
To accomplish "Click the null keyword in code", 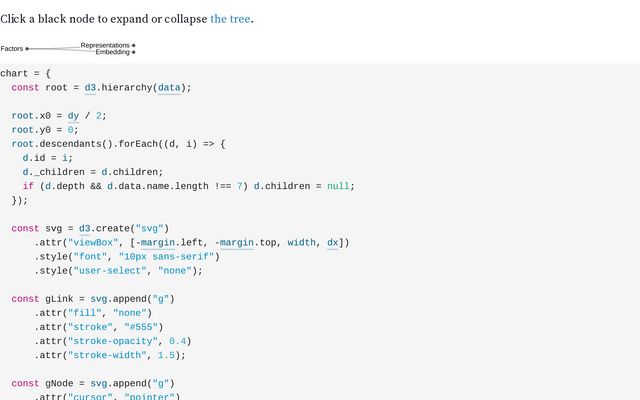I will tap(338, 186).
